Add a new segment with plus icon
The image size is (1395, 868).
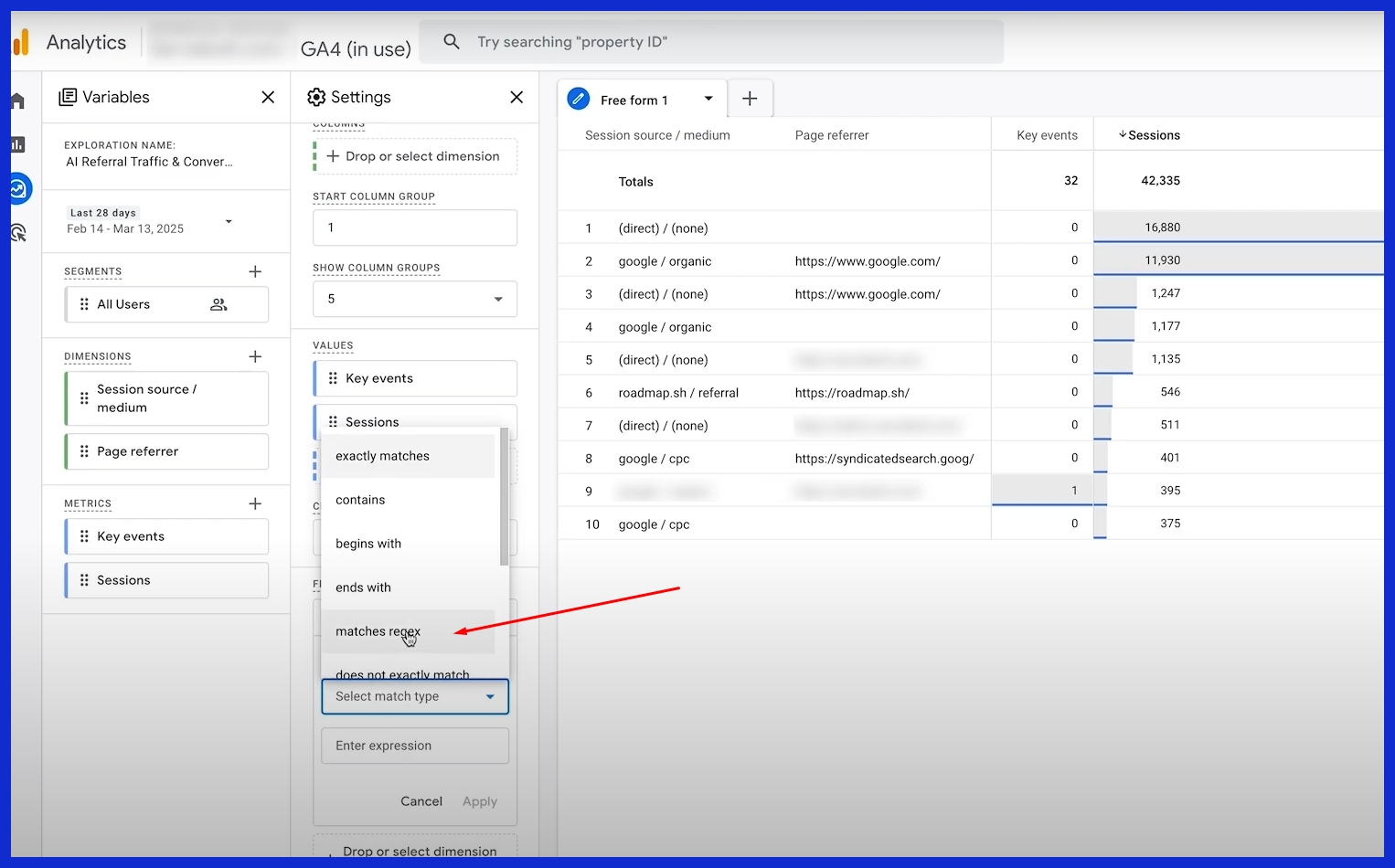point(255,271)
